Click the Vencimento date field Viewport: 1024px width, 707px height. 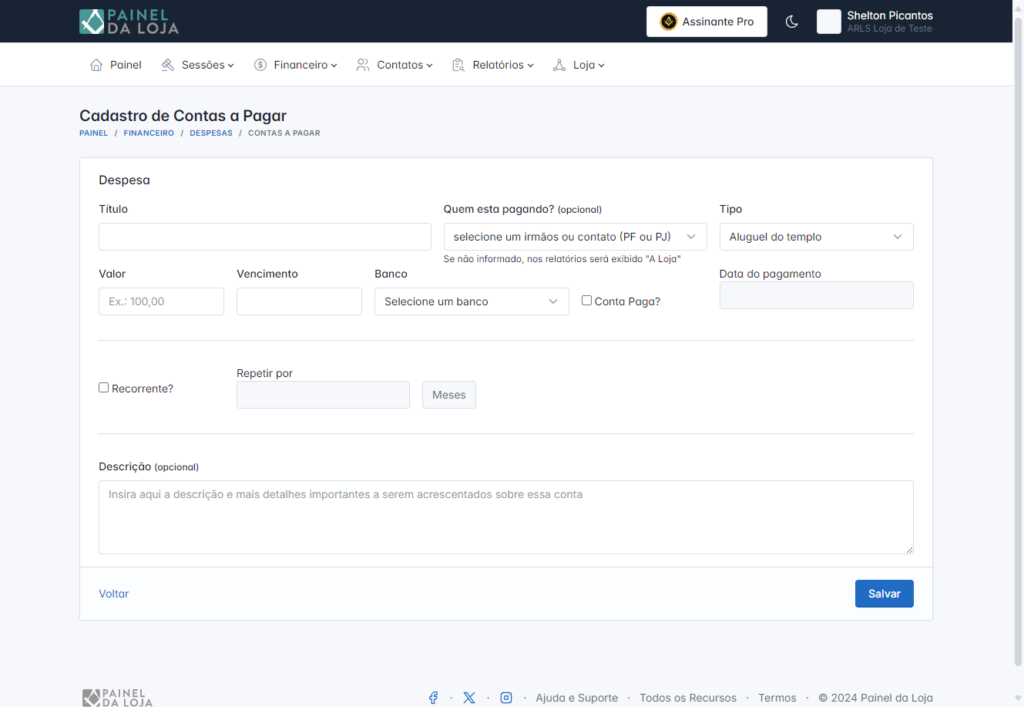299,301
